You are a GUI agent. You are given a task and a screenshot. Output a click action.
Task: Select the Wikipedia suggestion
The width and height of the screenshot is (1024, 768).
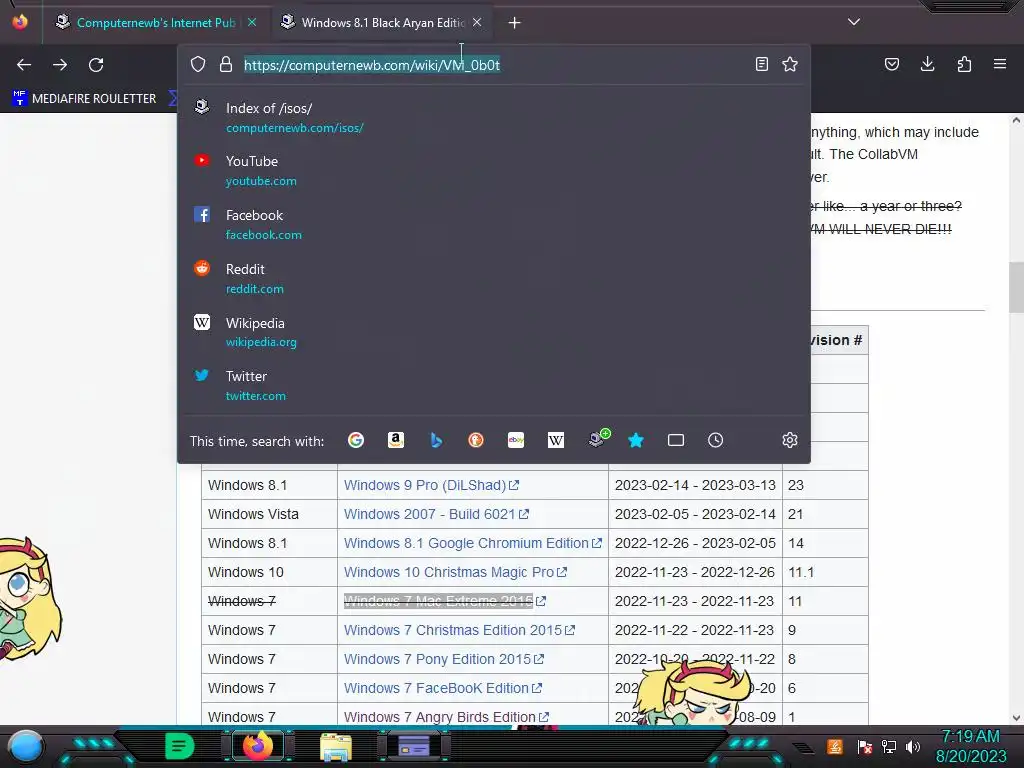(x=494, y=332)
